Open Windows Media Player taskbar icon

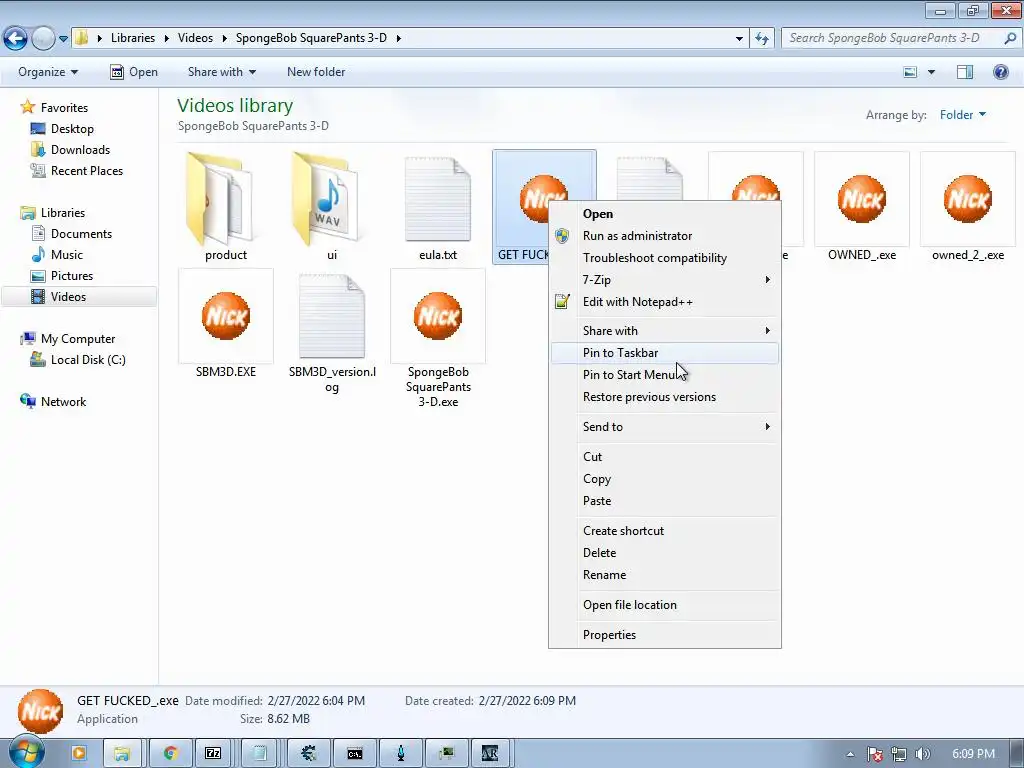click(78, 753)
